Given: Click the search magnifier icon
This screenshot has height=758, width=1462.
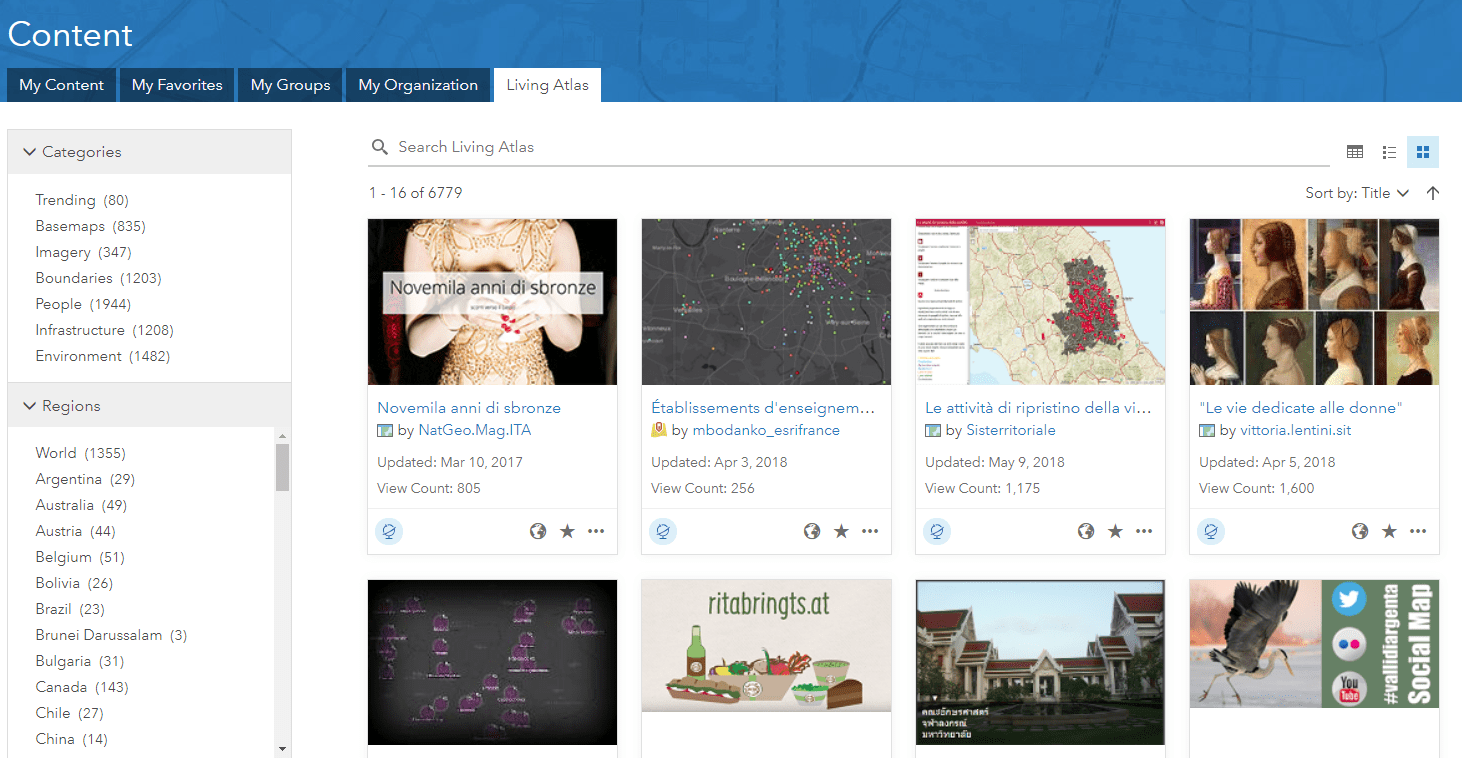Looking at the screenshot, I should 380,147.
